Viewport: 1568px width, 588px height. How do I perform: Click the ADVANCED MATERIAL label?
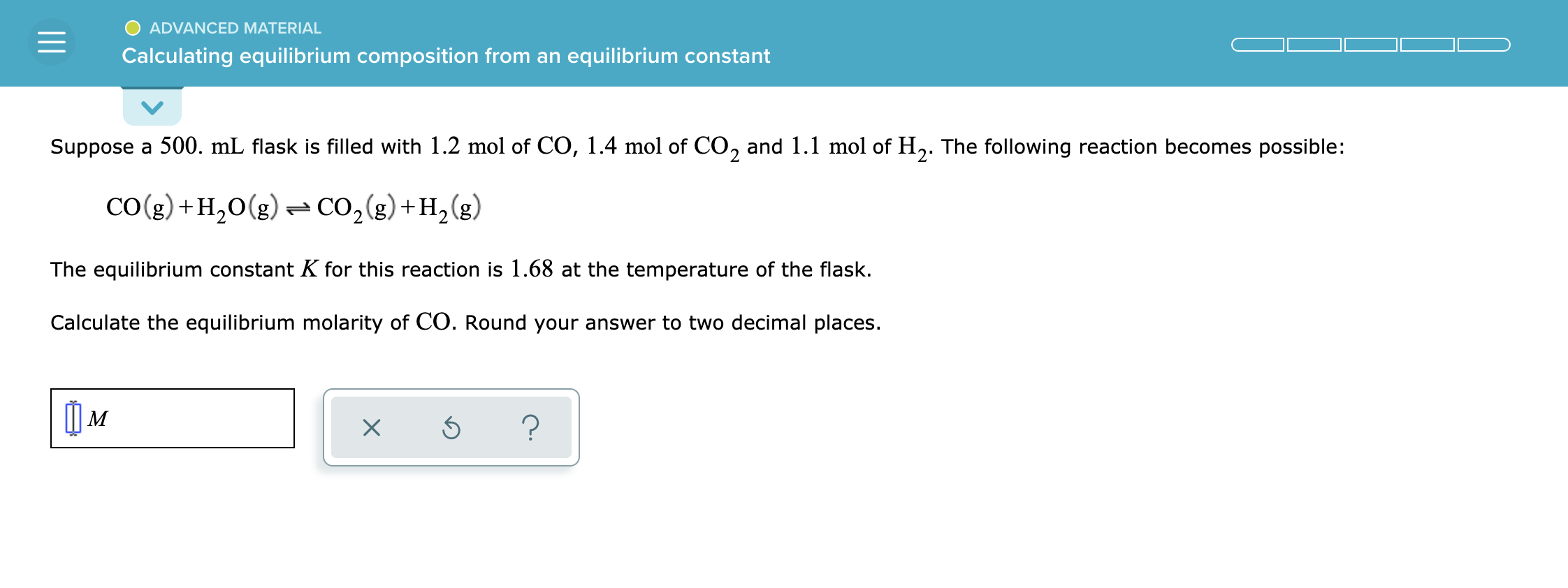[x=235, y=27]
